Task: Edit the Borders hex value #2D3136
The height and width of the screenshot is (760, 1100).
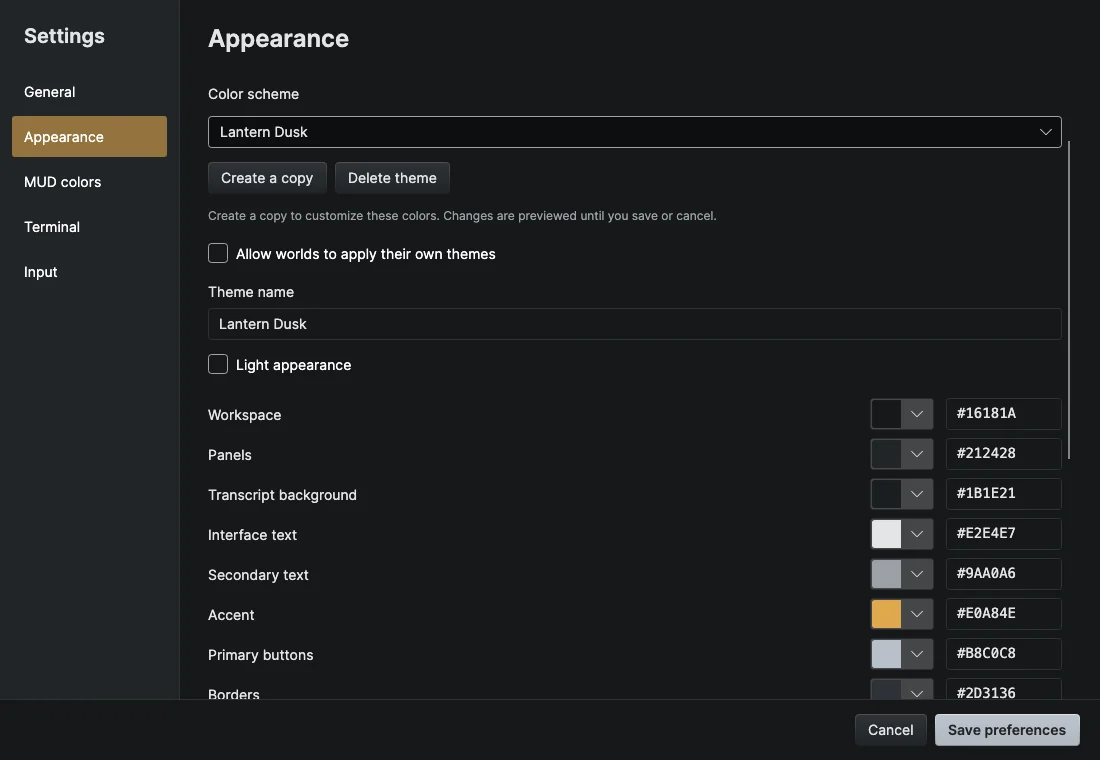Action: [1003, 691]
